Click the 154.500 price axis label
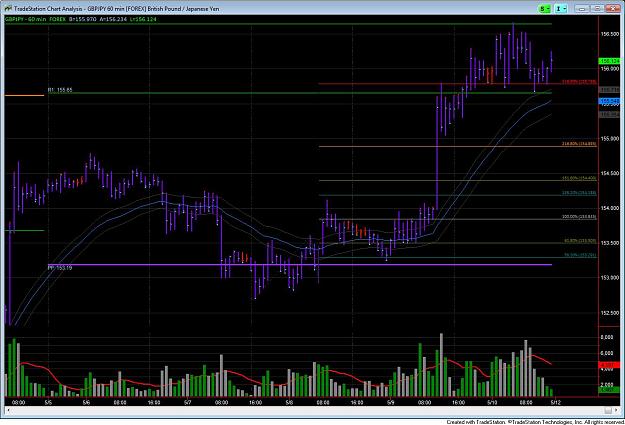 (609, 173)
